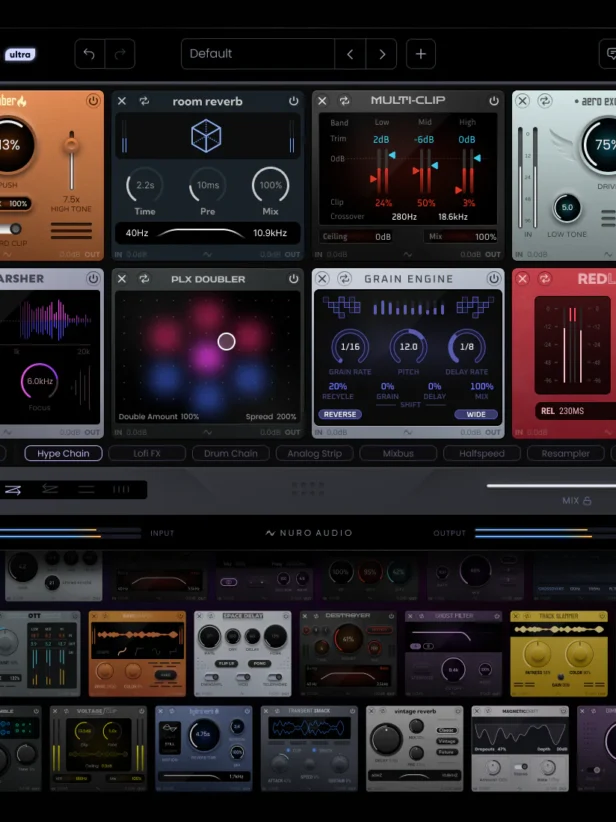The width and height of the screenshot is (616, 822).
Task: Expand the orange module bottom arrow
Action: (7, 255)
